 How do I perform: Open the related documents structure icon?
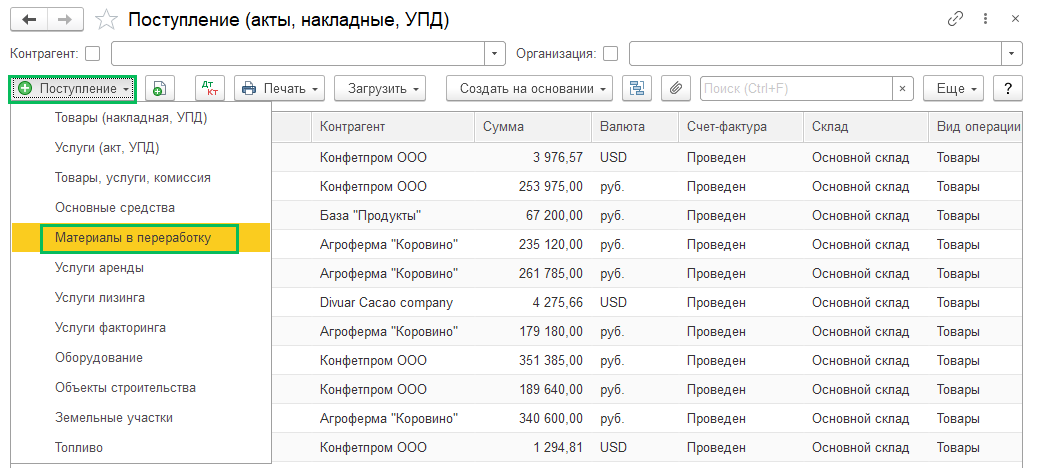point(637,88)
